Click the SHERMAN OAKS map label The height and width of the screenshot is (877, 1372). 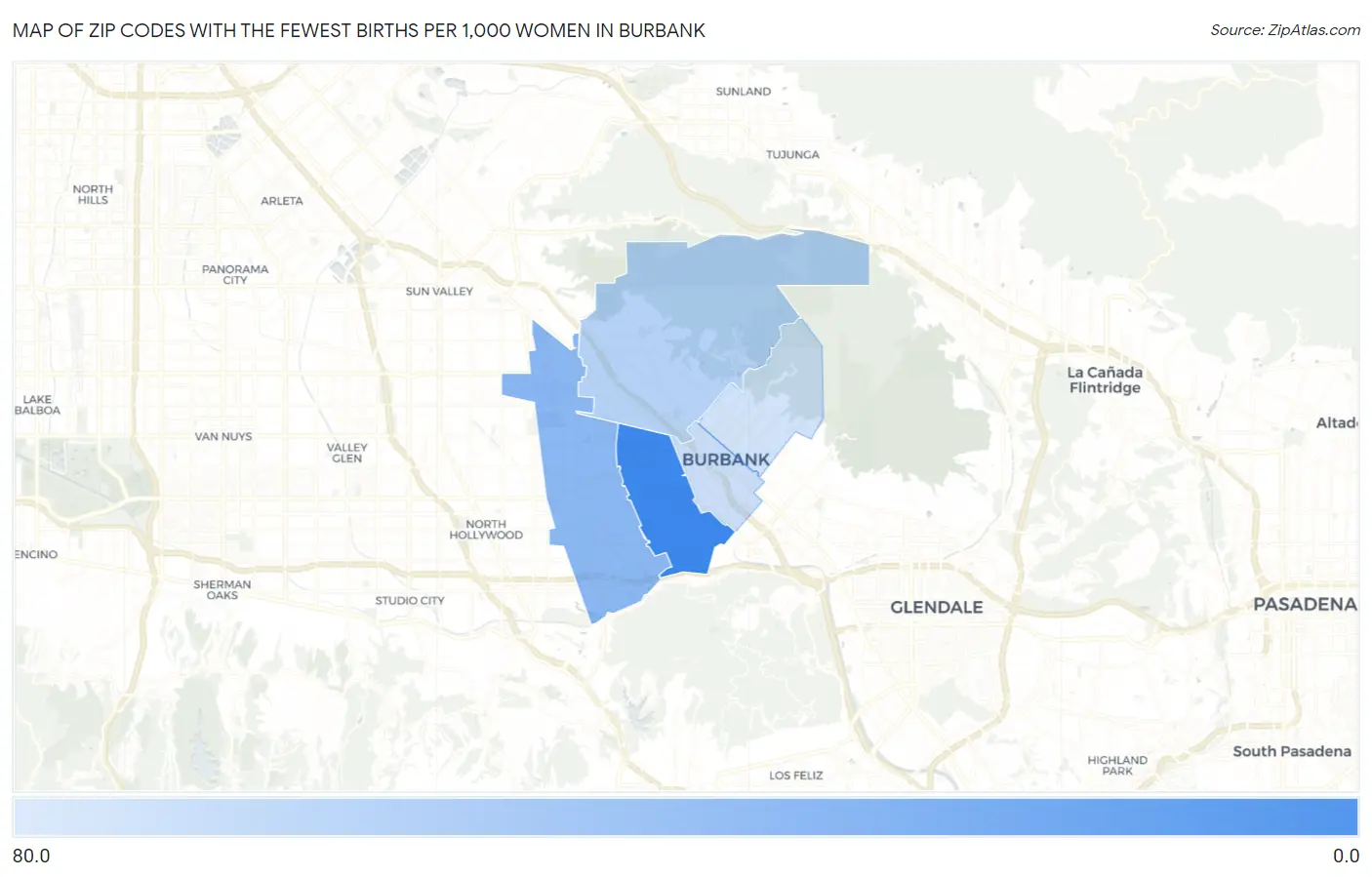222,590
